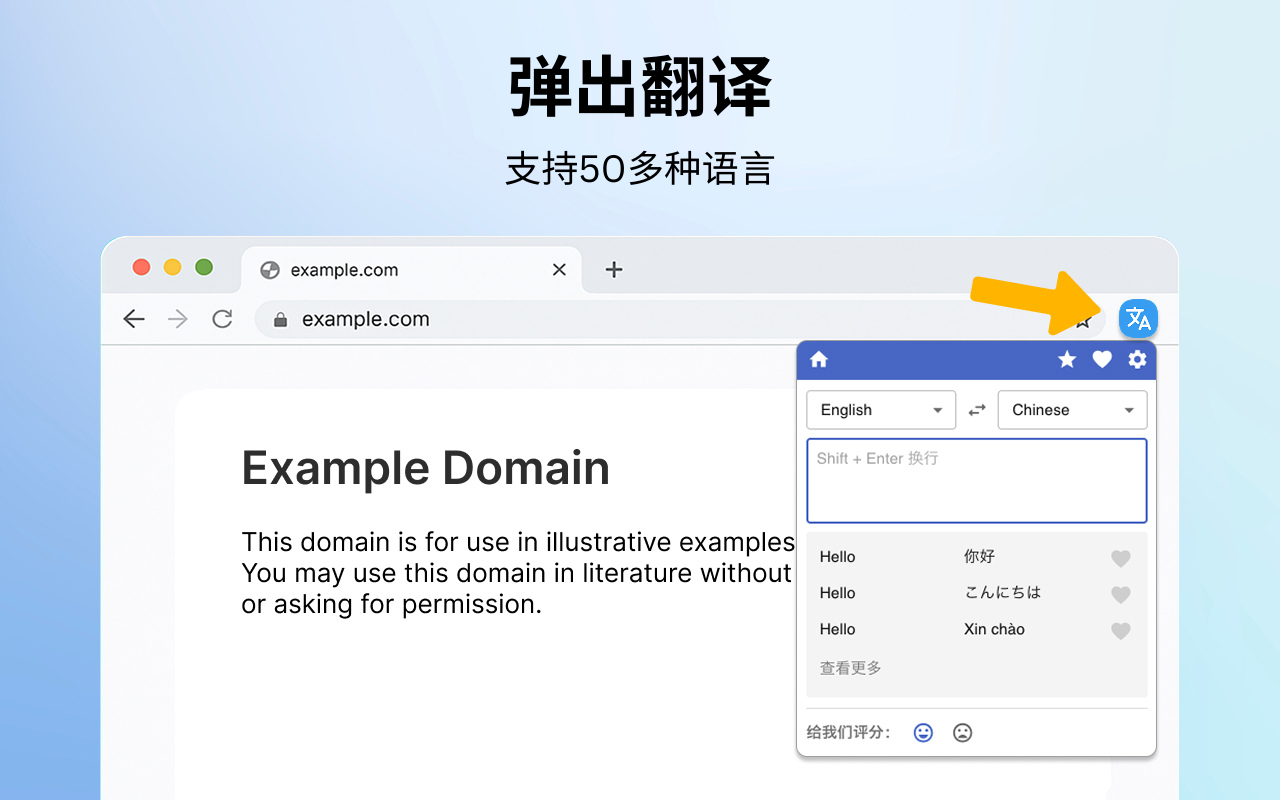Open a new browser tab
The height and width of the screenshot is (800, 1280).
pos(613,269)
